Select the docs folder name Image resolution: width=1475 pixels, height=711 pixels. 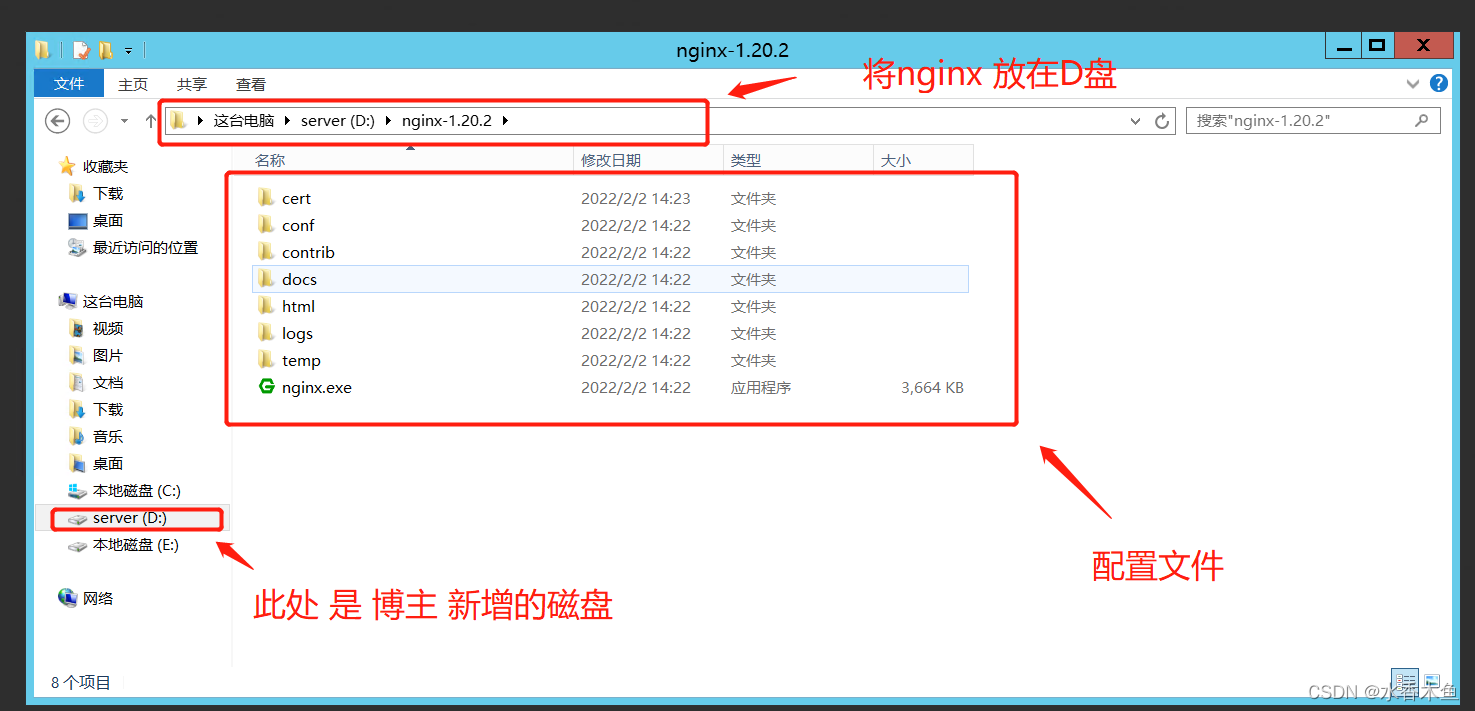299,279
